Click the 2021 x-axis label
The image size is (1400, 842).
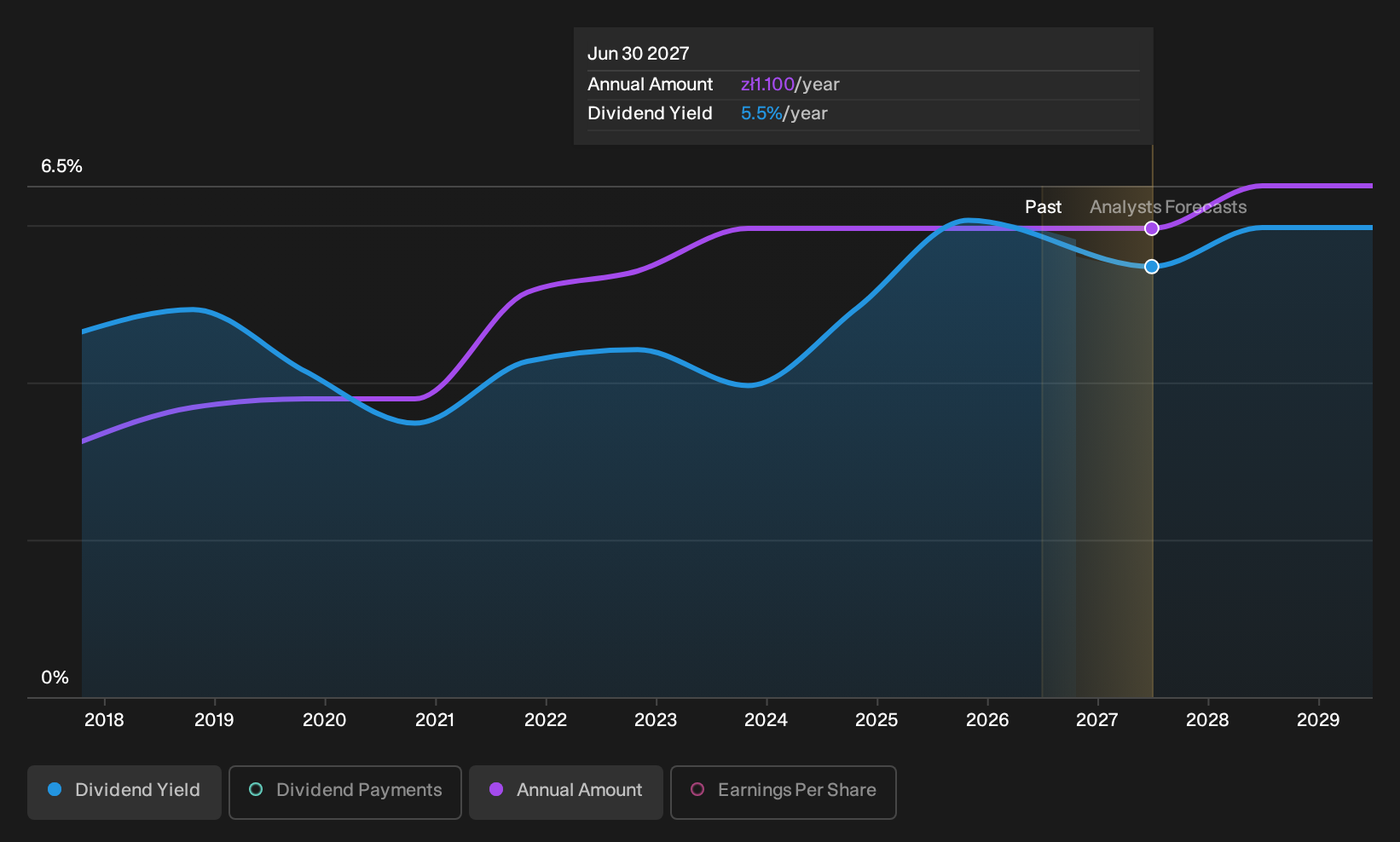point(435,720)
